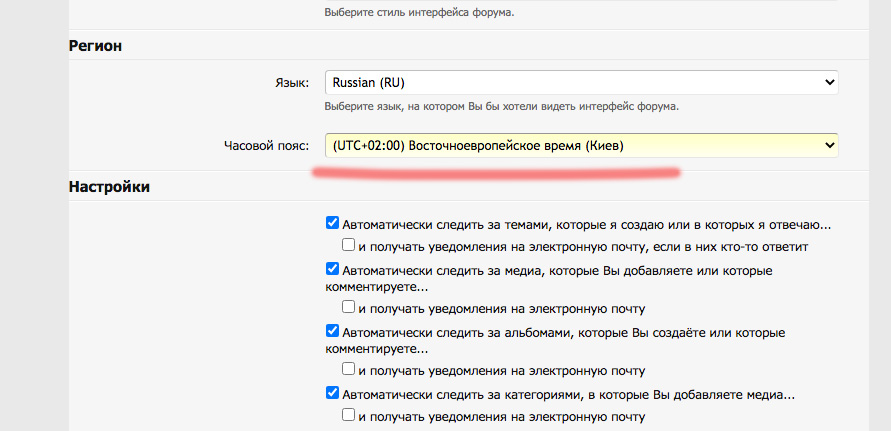Click the hint "Выберите стиль интерфейса форума"
Image resolution: width=891 pixels, height=431 pixels.
pos(419,13)
